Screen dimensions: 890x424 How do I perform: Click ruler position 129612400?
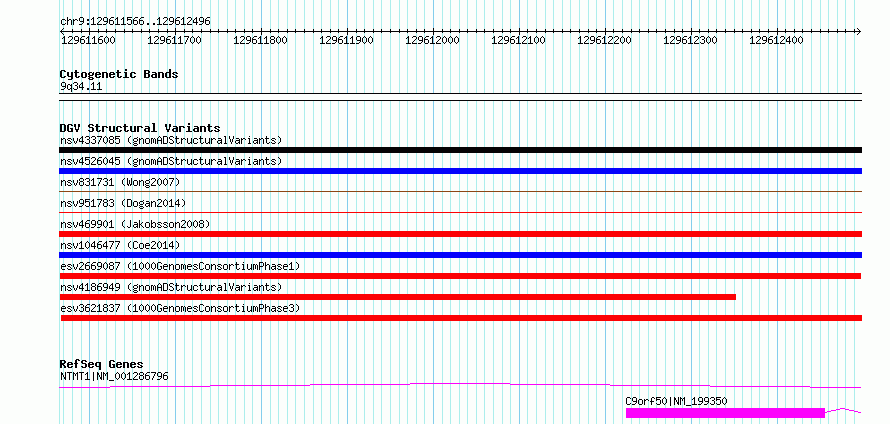point(776,40)
